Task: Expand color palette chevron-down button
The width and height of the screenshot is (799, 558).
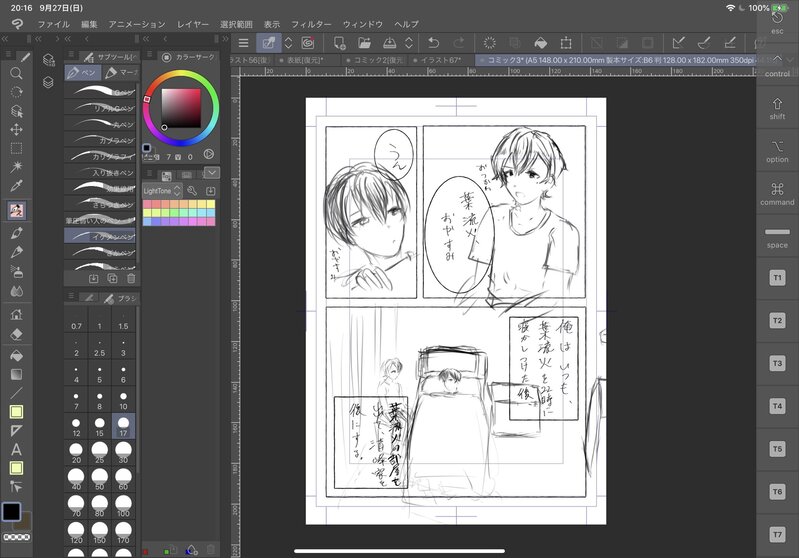Action: point(212,173)
